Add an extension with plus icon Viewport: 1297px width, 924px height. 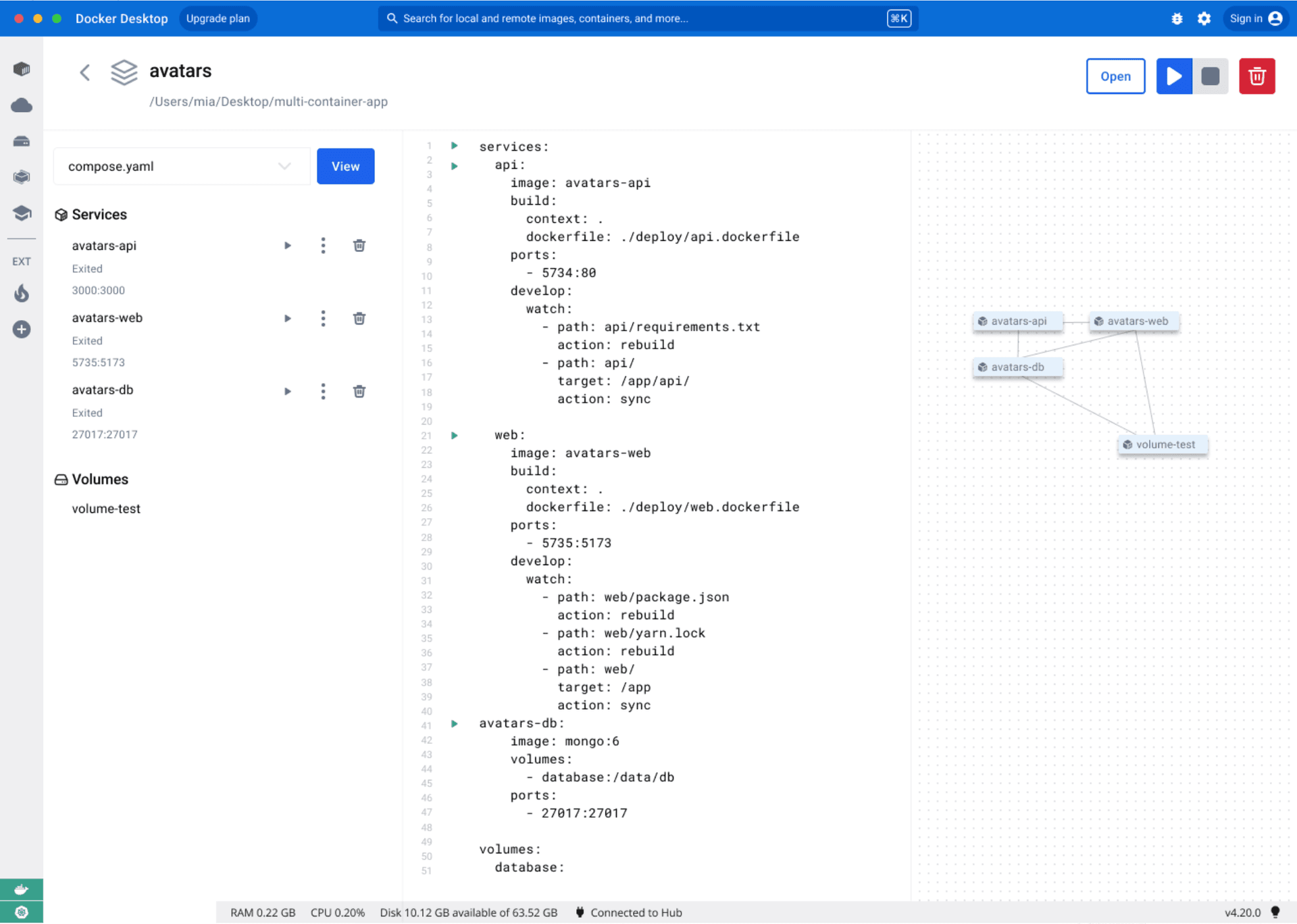[x=22, y=330]
